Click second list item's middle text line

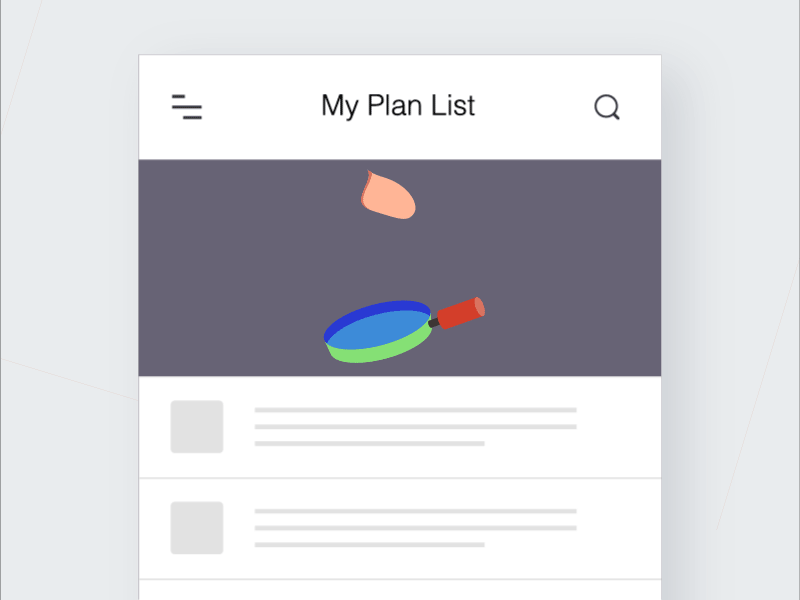pyautogui.click(x=415, y=528)
